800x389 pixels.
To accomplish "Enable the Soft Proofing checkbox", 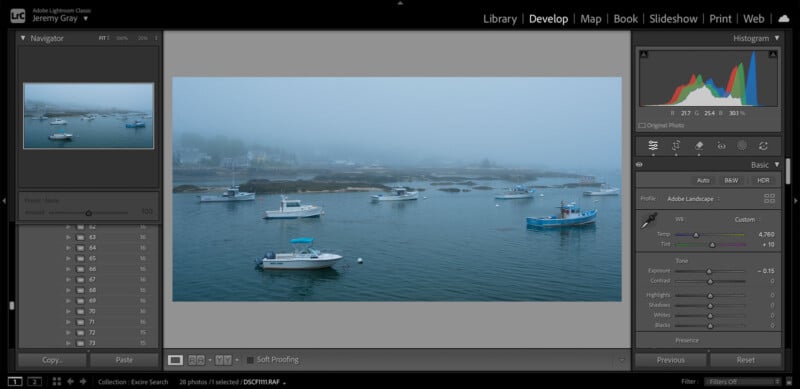I will (x=250, y=360).
